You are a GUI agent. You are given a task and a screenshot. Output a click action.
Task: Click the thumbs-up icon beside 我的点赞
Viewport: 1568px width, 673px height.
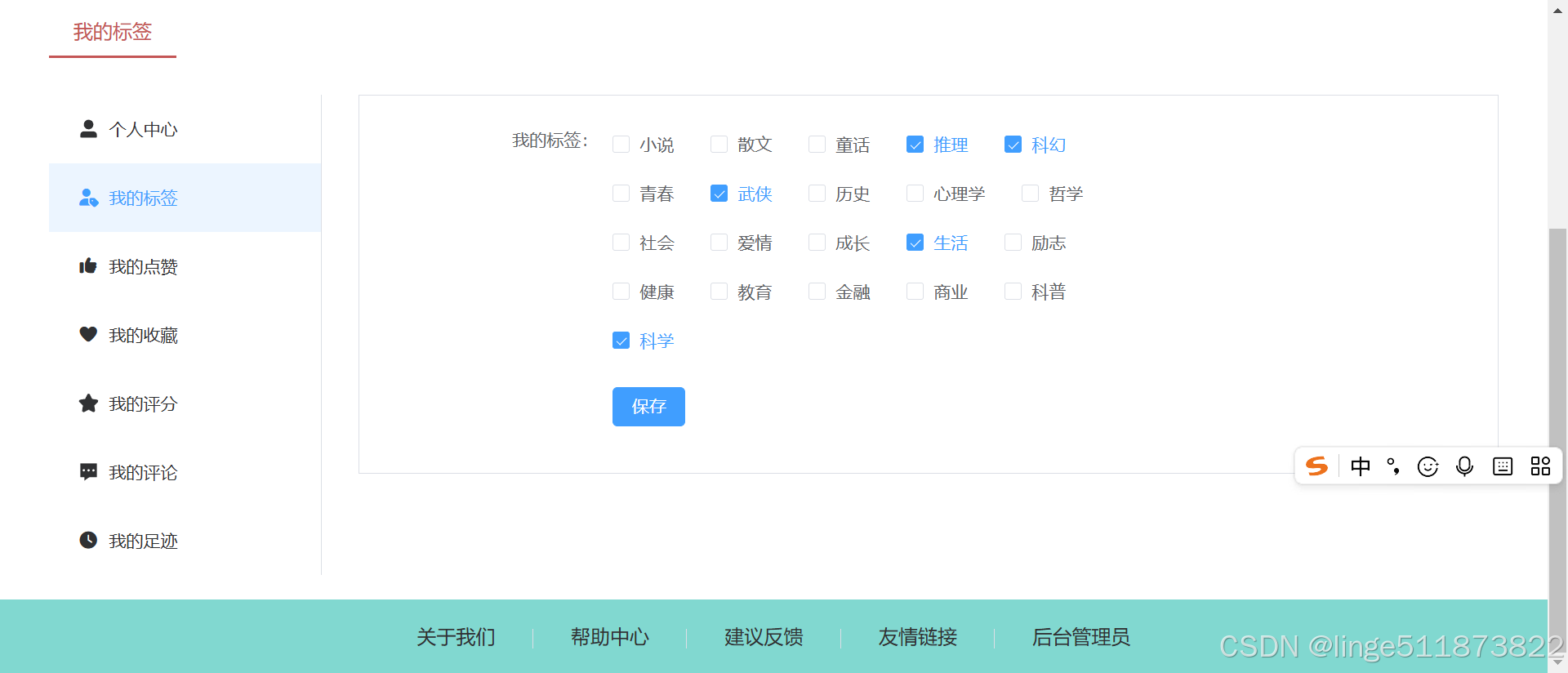coord(88,266)
